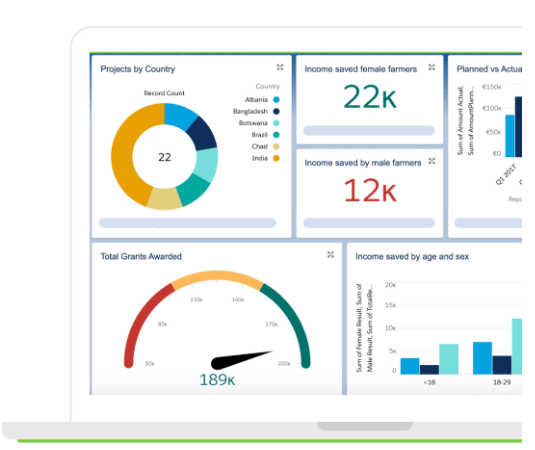535x450 pixels.
Task: Expand Income saved female farmers widget
Action: 432,67
